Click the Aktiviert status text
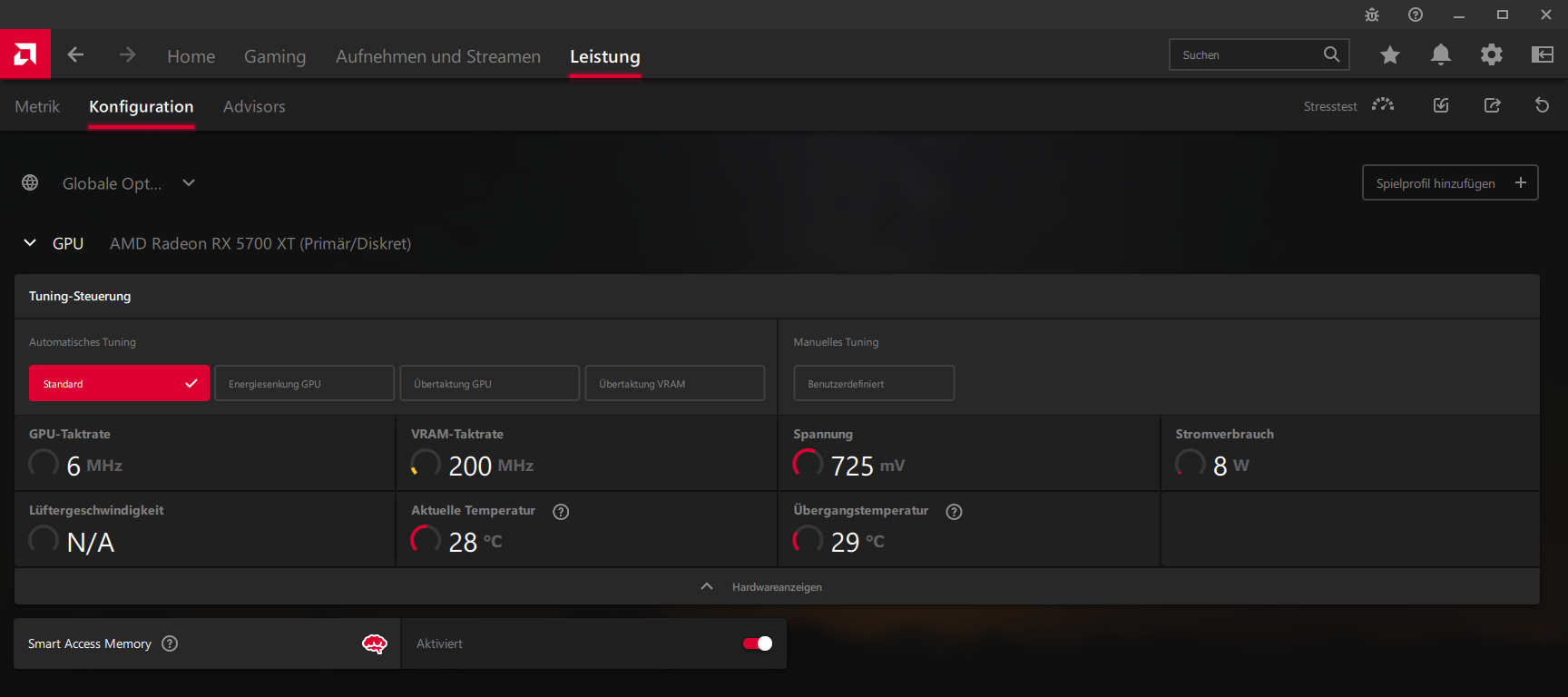1568x697 pixels. pyautogui.click(x=439, y=643)
